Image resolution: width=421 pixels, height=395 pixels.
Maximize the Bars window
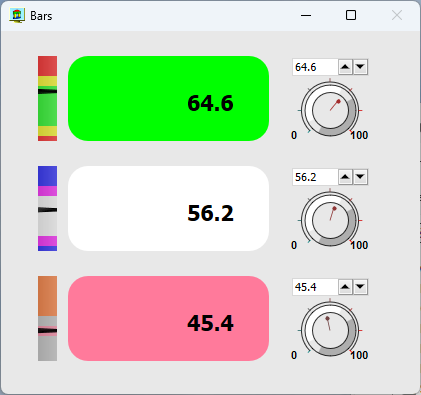tap(351, 15)
